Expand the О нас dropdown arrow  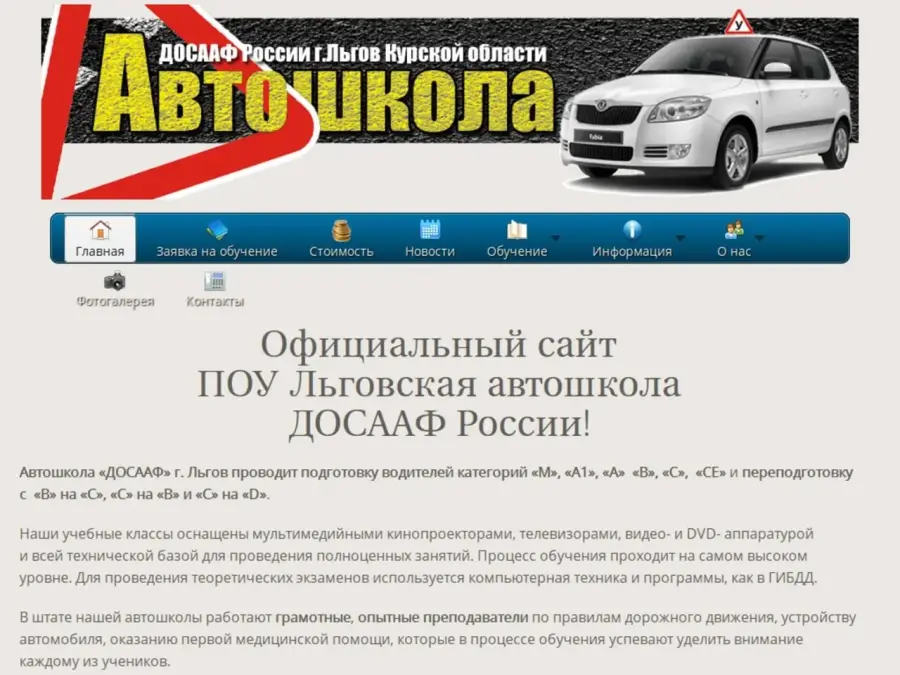coord(759,238)
